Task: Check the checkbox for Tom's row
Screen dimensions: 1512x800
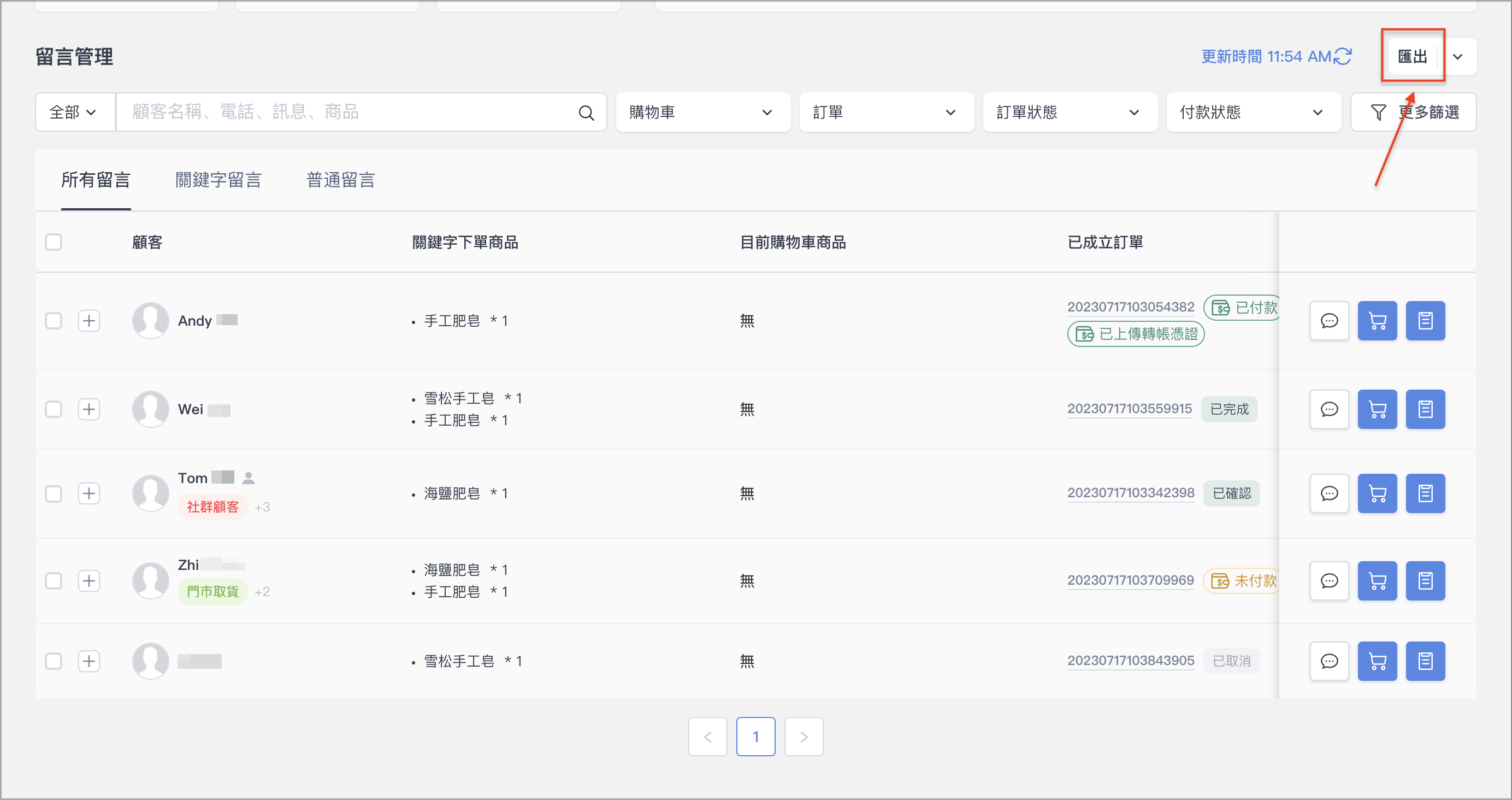Action: (54, 493)
